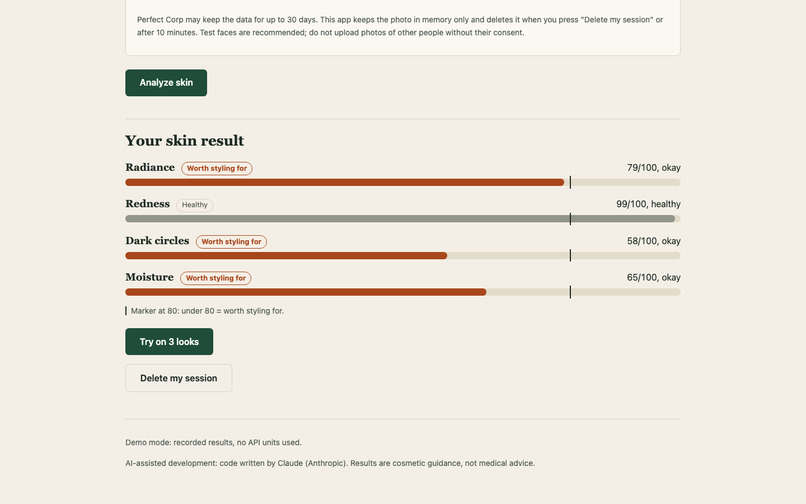Screen dimensions: 806x504
Task: Click the Radiance label
Action: [150, 167]
